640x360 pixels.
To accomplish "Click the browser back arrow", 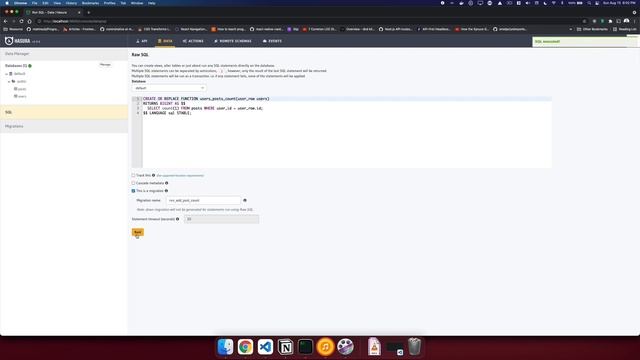I will [x=5, y=21].
